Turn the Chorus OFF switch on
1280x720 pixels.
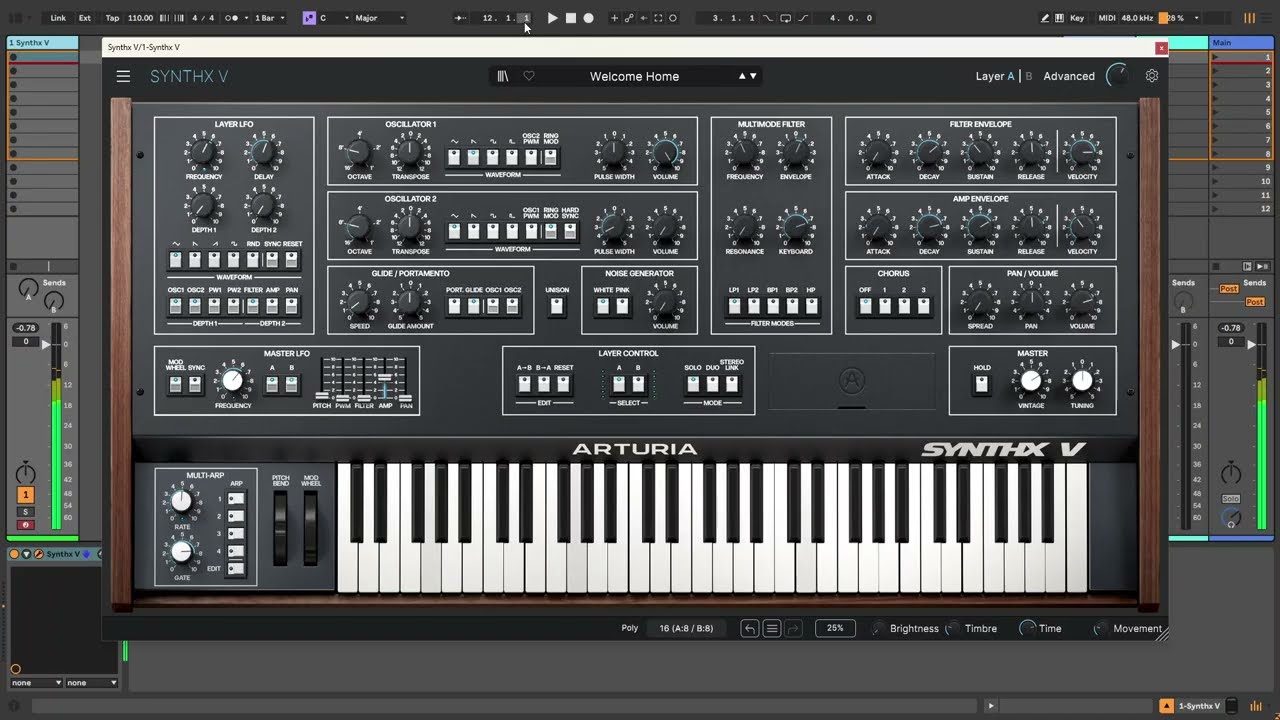(x=865, y=305)
